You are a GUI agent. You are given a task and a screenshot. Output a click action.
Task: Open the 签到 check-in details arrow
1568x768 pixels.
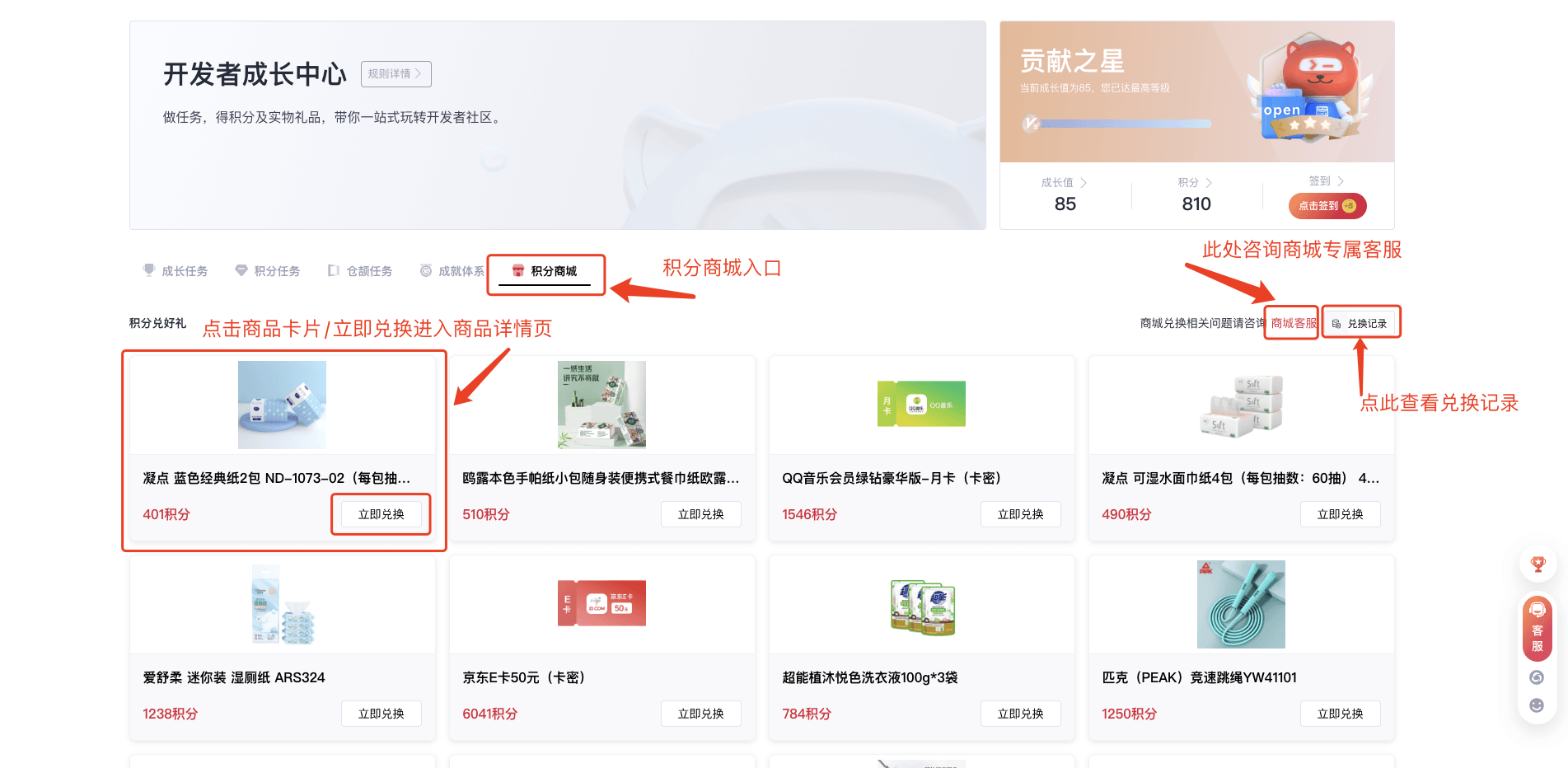[x=1327, y=181]
